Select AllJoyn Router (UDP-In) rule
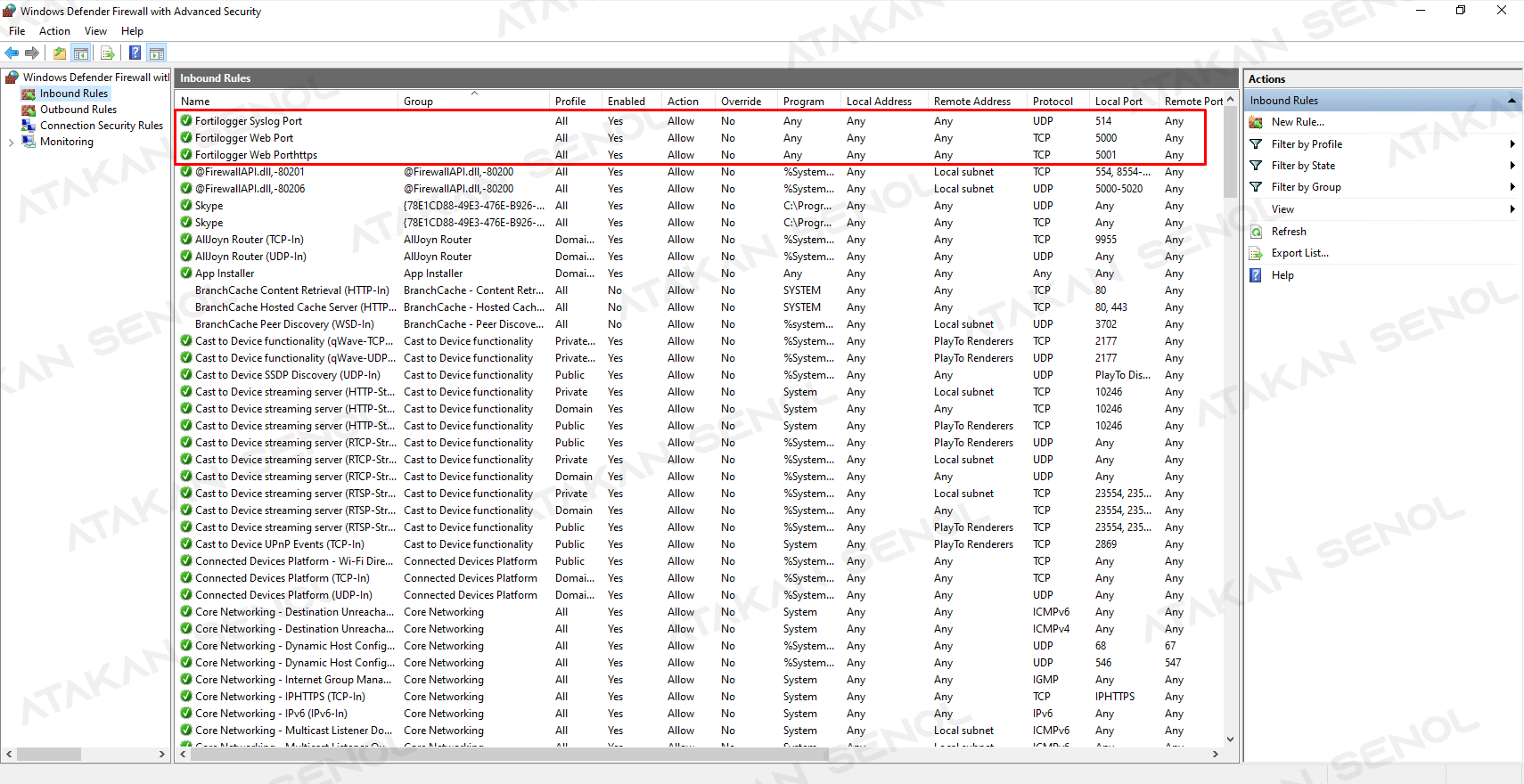1524x784 pixels. click(700, 257)
